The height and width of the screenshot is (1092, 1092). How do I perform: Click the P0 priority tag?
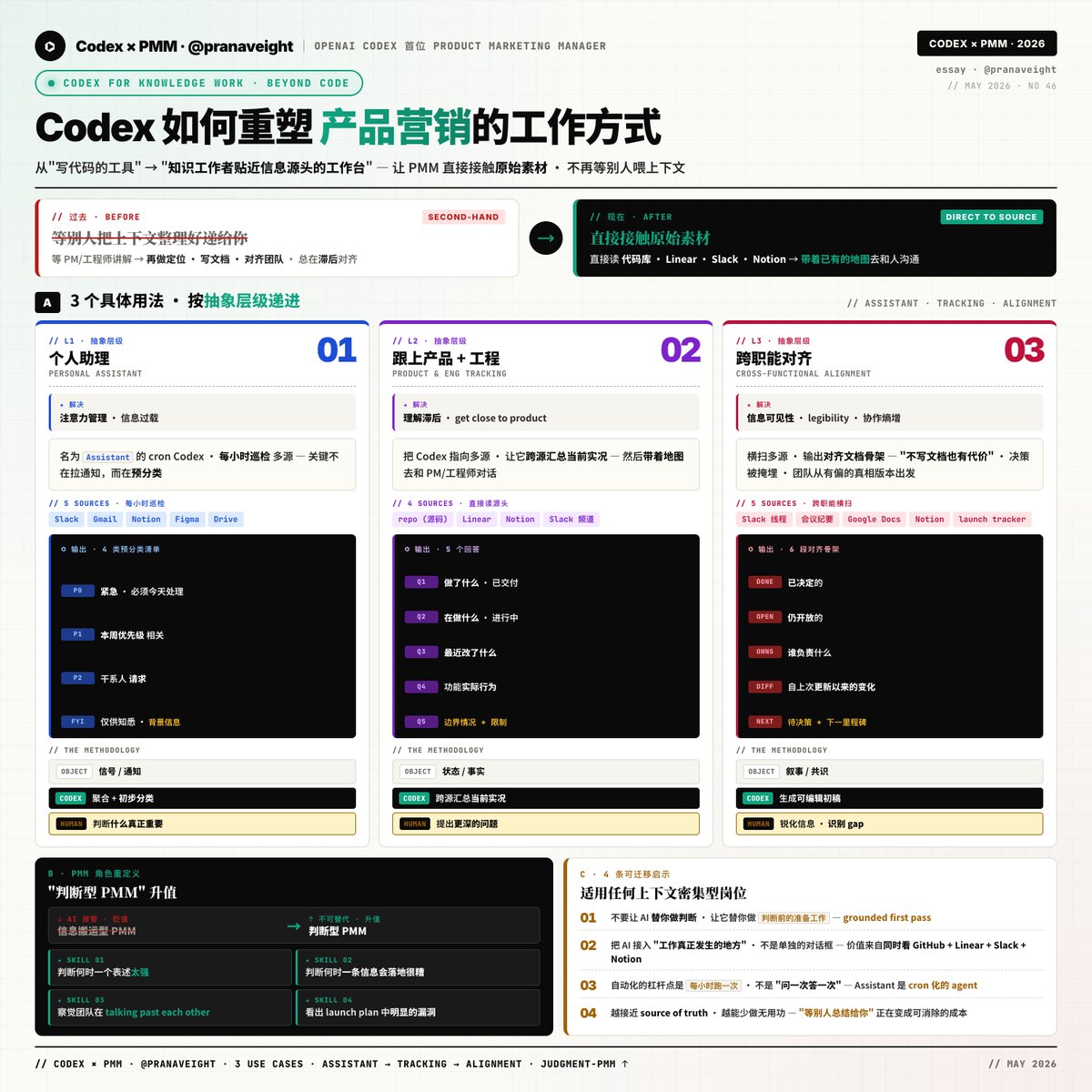(77, 591)
